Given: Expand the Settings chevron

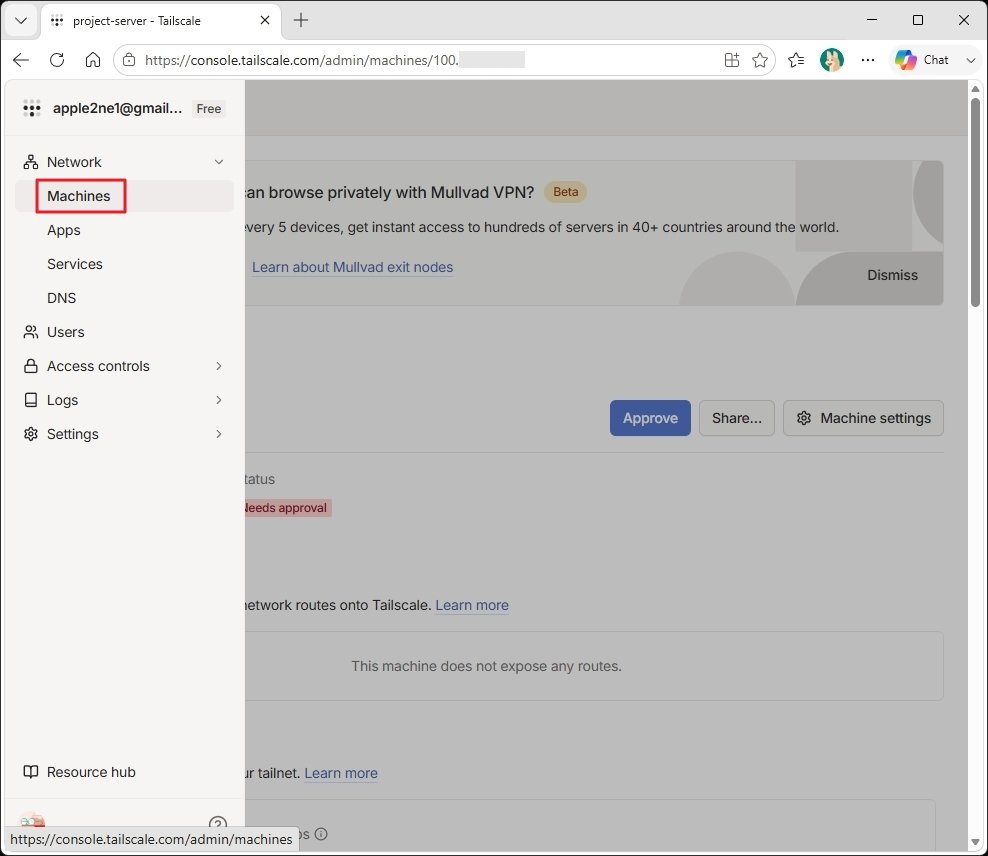Looking at the screenshot, I should (x=219, y=434).
